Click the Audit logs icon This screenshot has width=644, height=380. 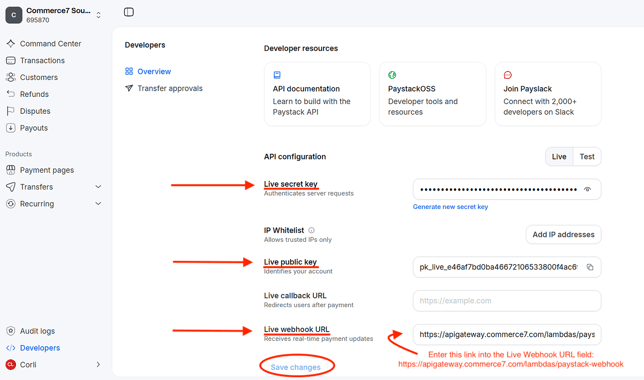click(11, 331)
